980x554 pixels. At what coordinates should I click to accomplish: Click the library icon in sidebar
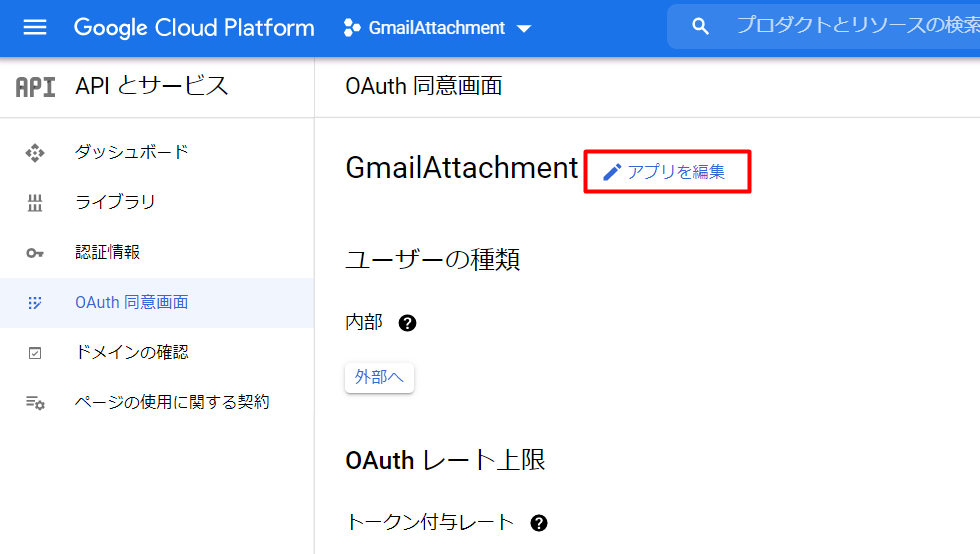pos(35,203)
